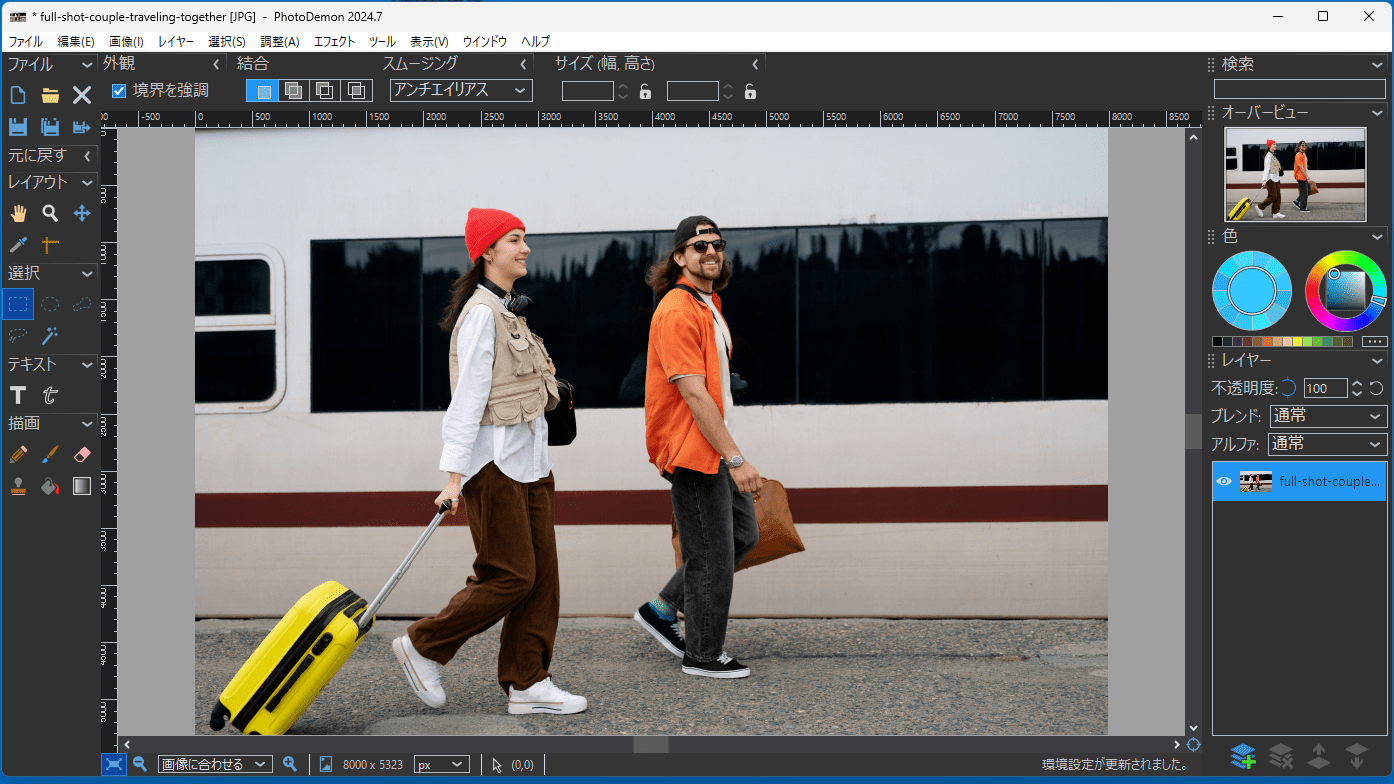Select the Color picker eyedropper tool
Viewport: 1394px width, 784px height.
point(17,245)
